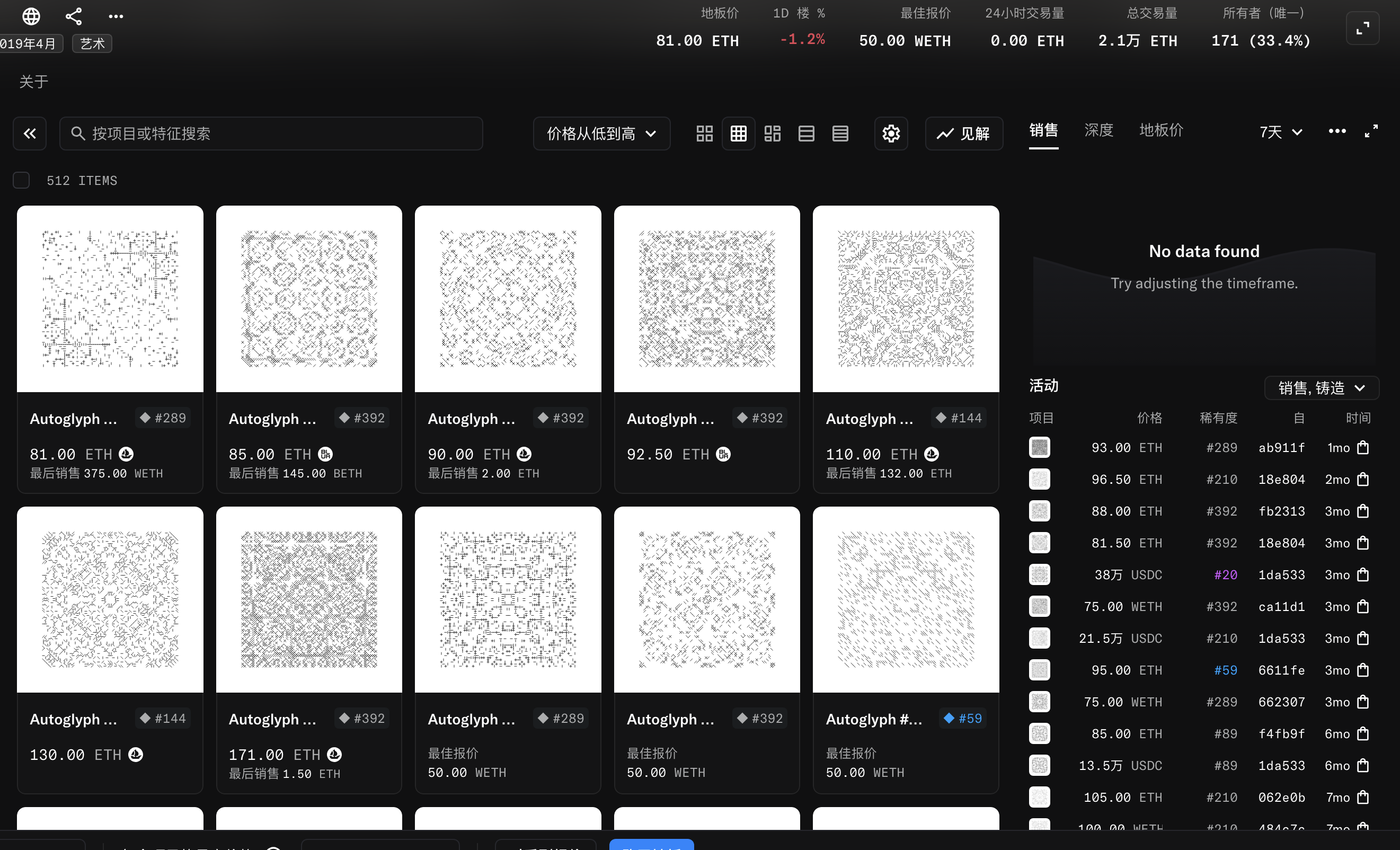This screenshot has width=1400, height=850.
Task: Click the globe website icon
Action: tap(31, 16)
